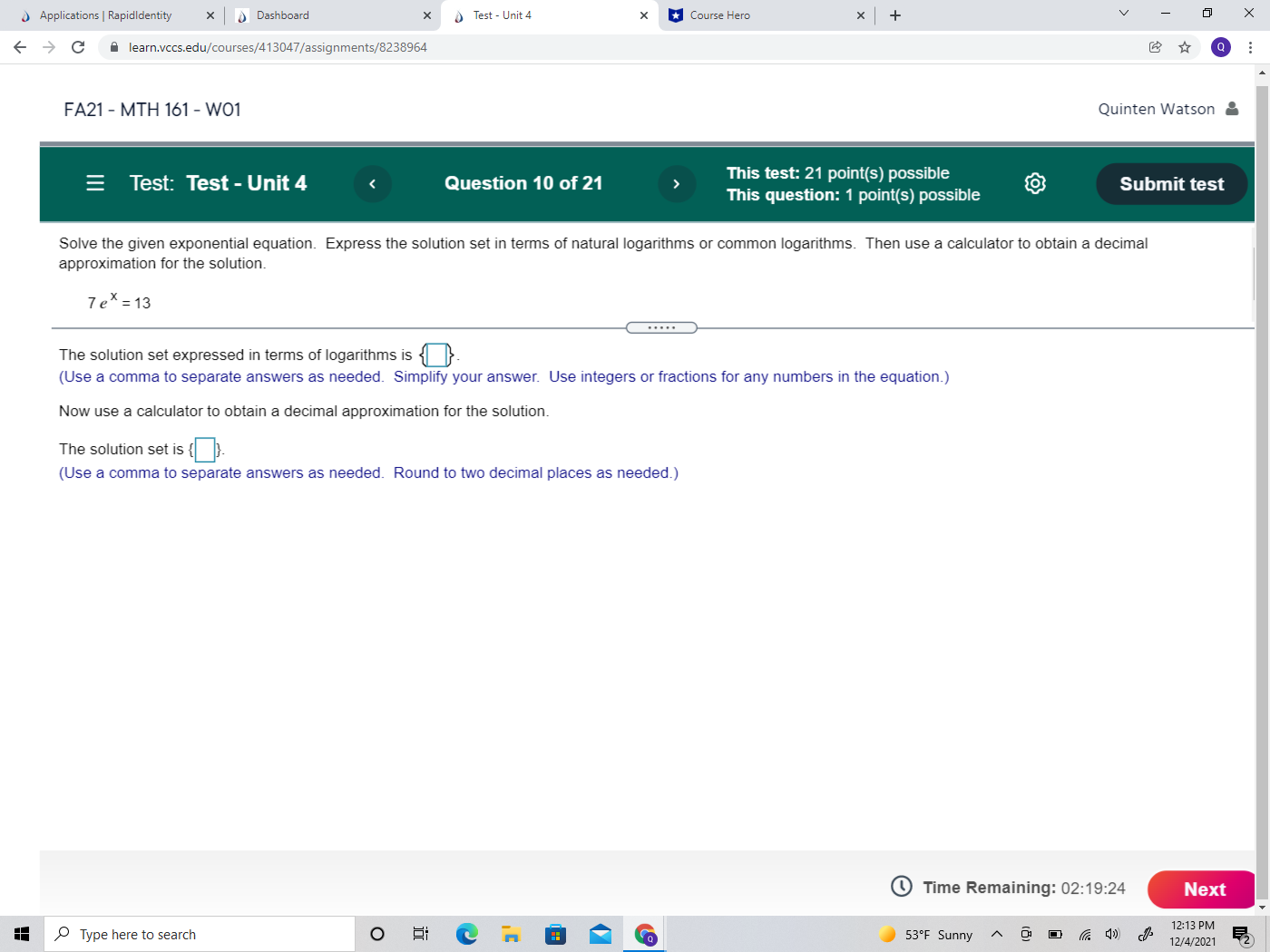Click the battery icon in the system tray
The image size is (1270, 952).
tap(1054, 934)
